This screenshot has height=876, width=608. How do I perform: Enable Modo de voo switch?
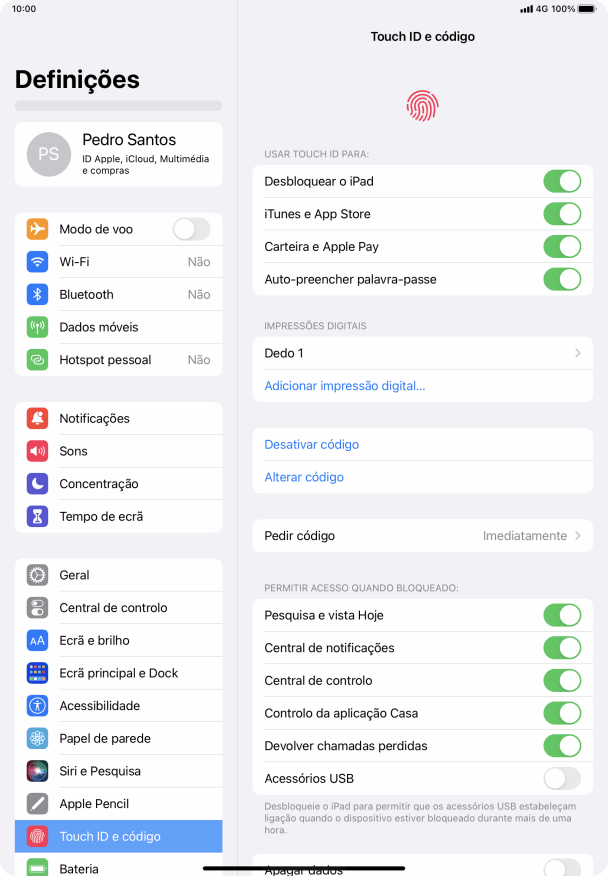(192, 229)
